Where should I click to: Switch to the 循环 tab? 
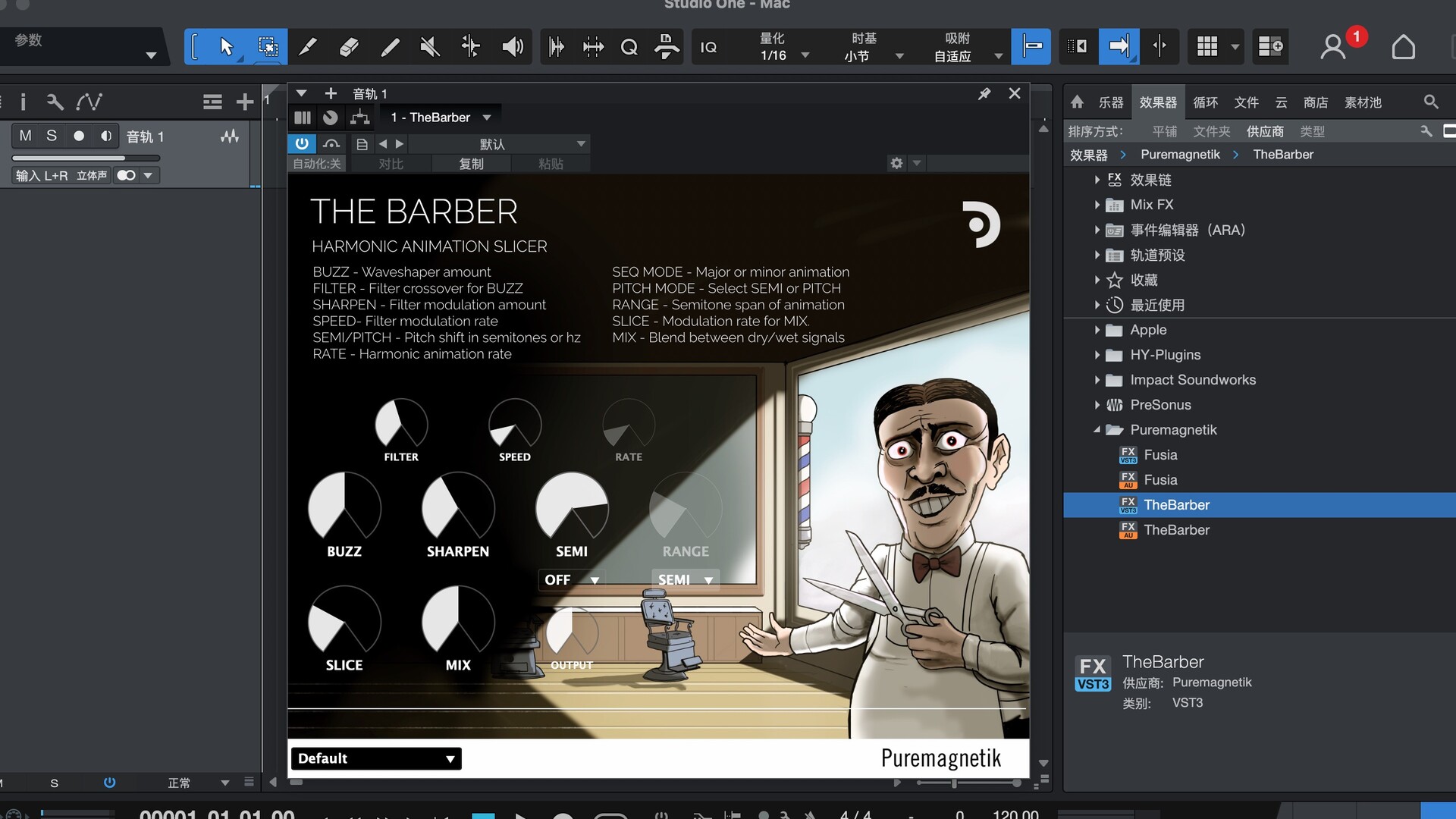pos(1205,102)
